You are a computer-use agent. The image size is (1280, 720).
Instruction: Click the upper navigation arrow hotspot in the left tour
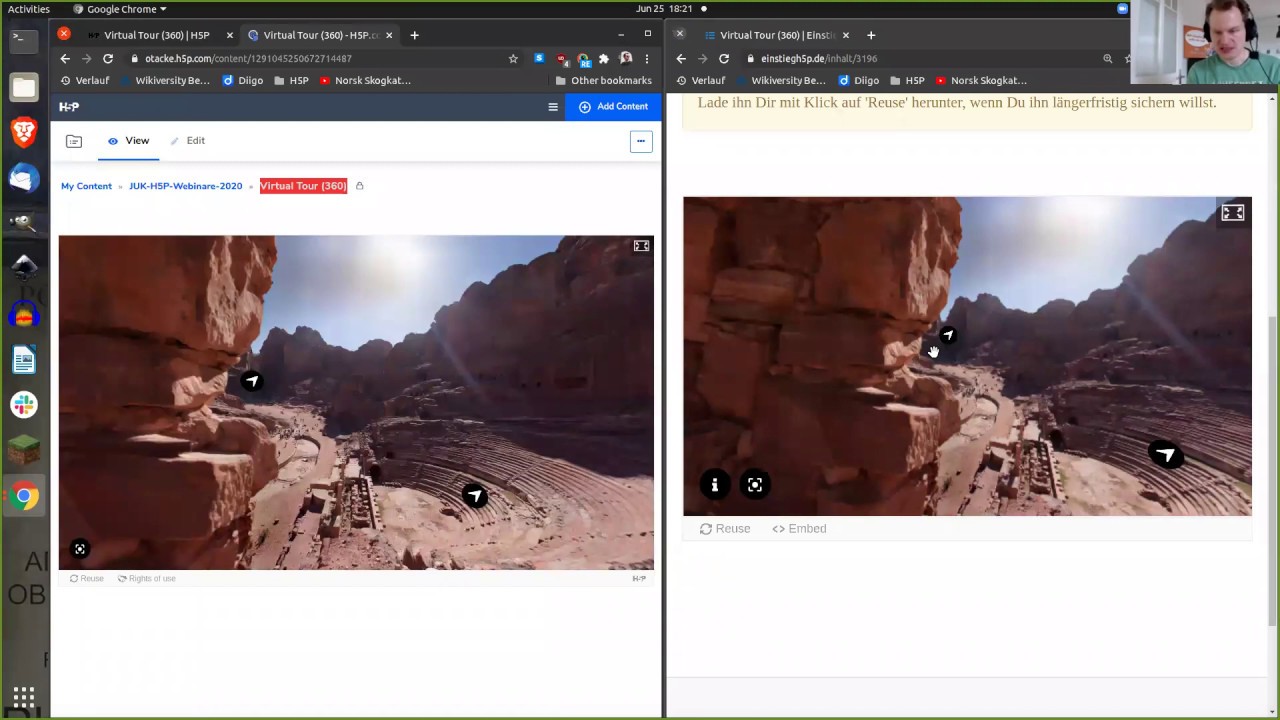pos(252,381)
